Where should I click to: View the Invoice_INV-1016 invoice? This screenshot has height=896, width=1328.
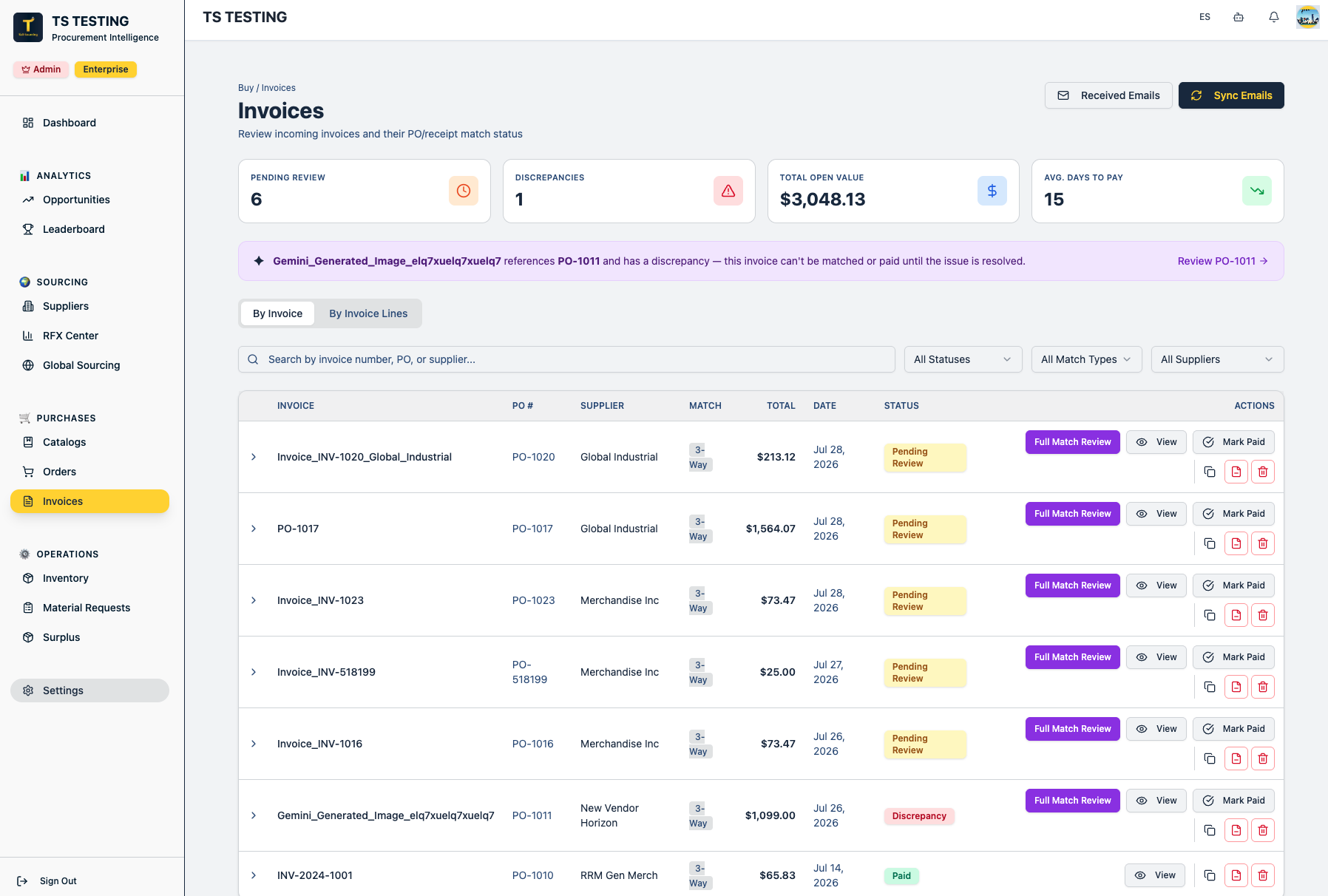[x=1156, y=729]
